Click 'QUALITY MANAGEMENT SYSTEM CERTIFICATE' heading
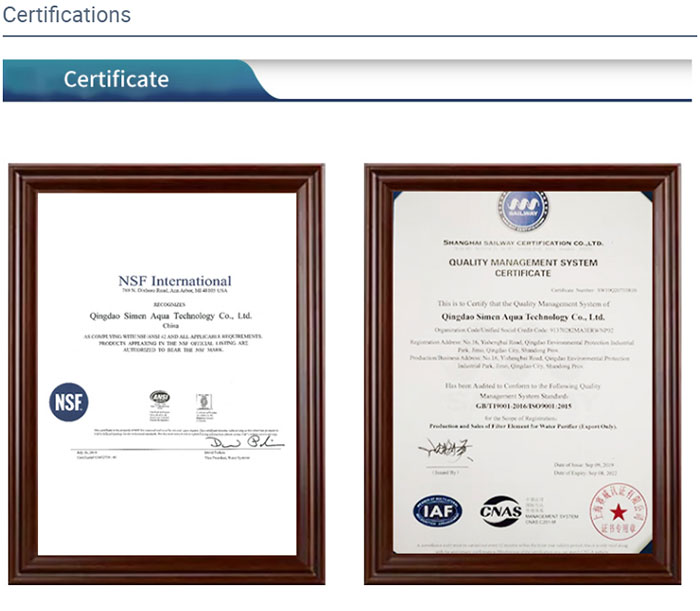Screen dimensions: 700x611 point(523,268)
